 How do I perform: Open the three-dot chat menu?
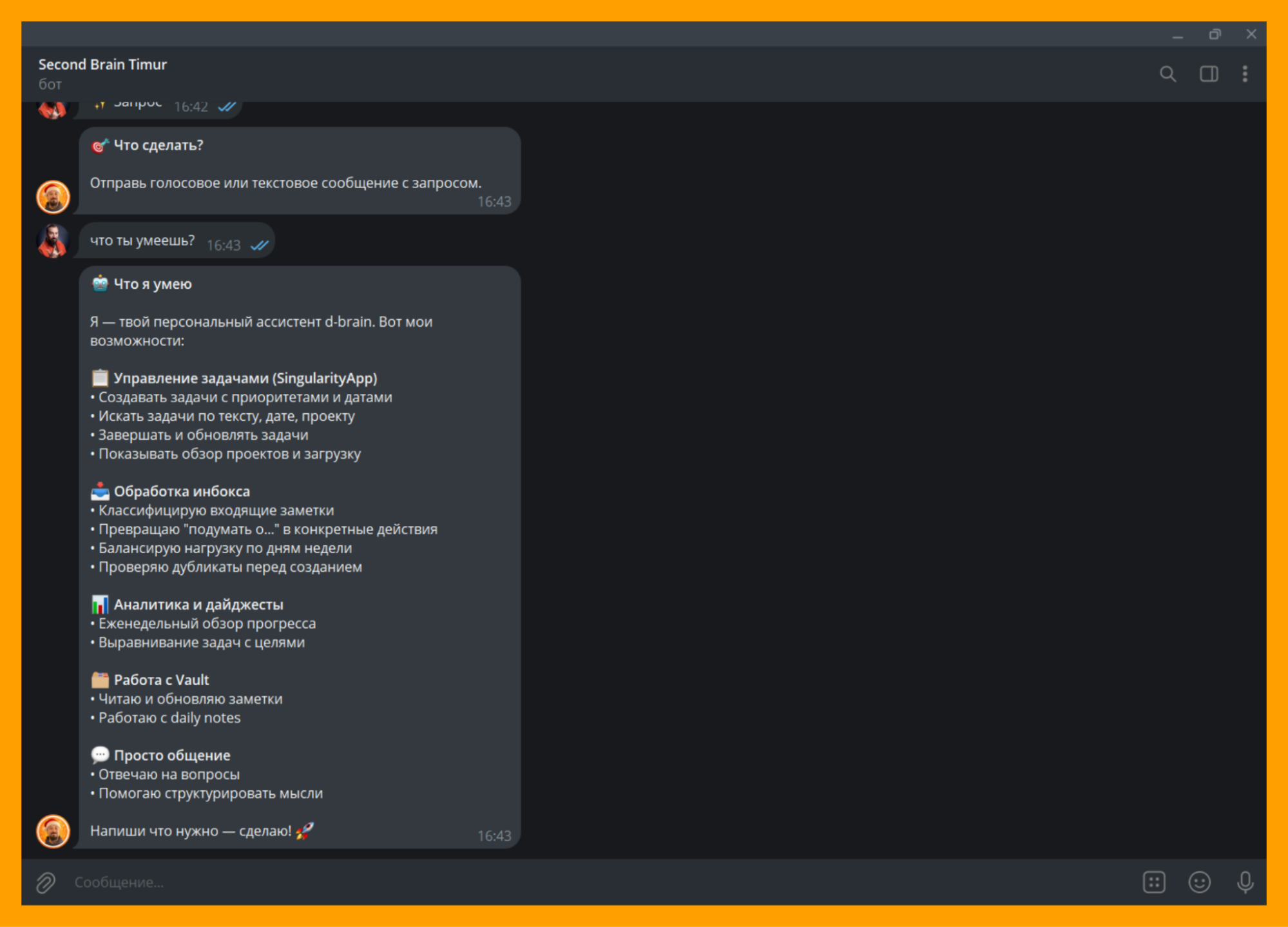(x=1244, y=74)
